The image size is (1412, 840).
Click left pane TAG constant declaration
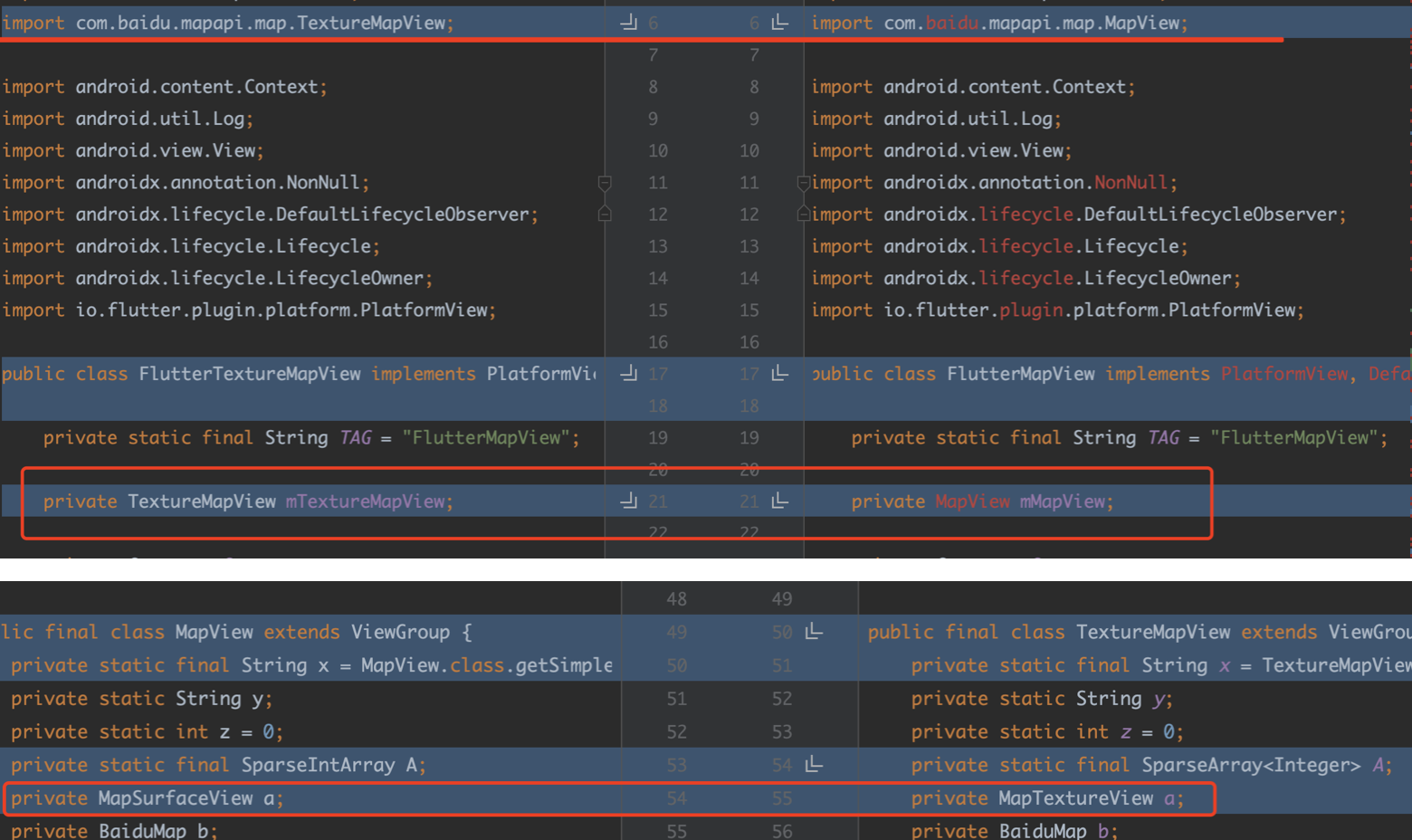tap(311, 438)
